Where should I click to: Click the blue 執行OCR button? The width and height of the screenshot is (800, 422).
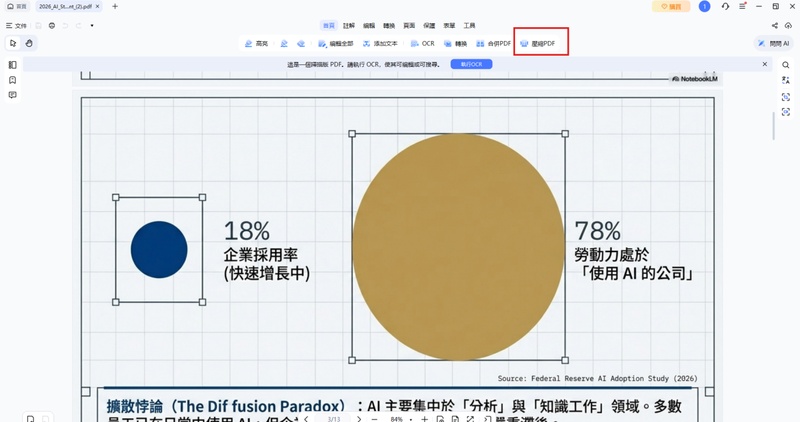pos(471,64)
